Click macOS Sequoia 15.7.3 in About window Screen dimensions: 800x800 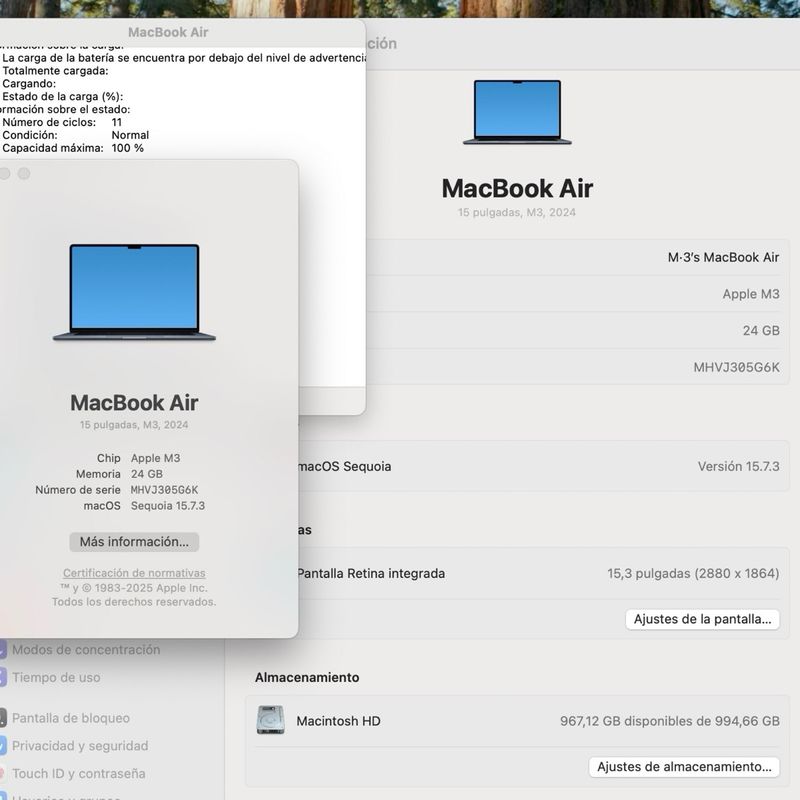click(144, 506)
